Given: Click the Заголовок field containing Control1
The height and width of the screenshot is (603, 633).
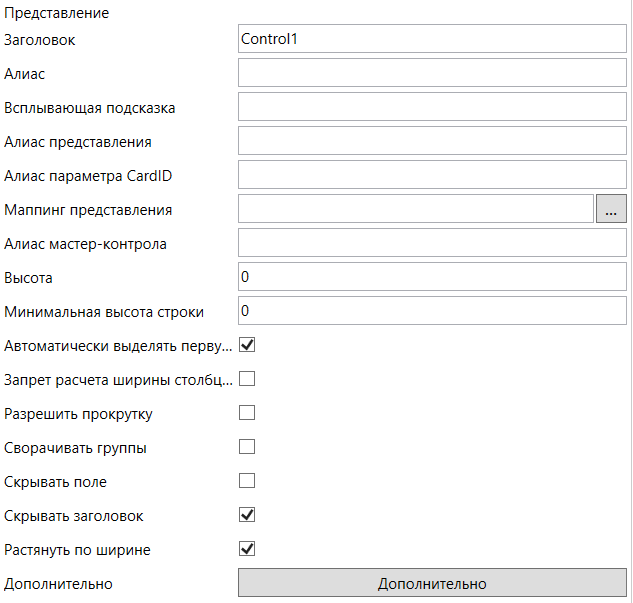Looking at the screenshot, I should pos(432,40).
